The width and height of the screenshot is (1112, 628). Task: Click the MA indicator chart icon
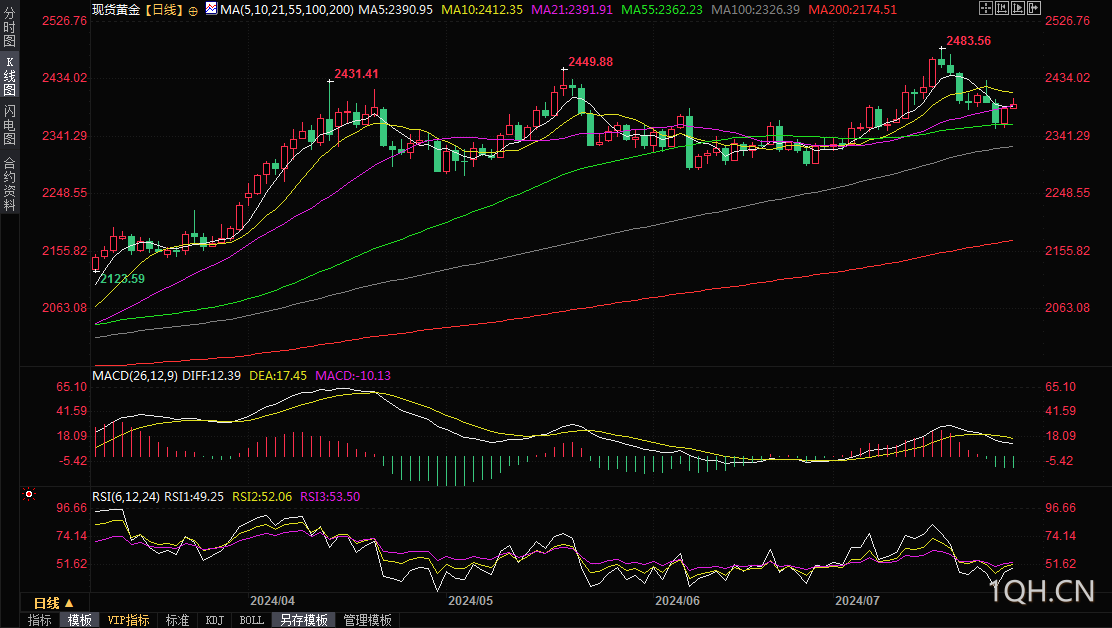pos(211,9)
